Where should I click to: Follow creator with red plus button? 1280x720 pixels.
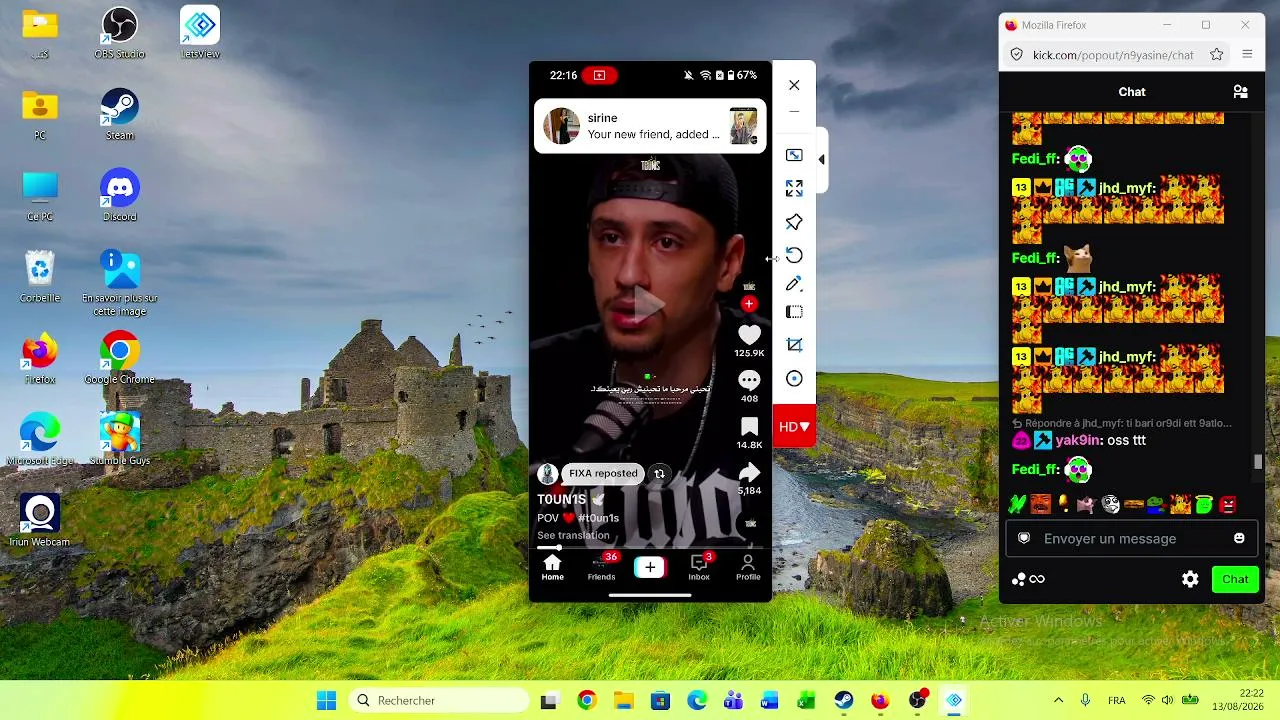click(749, 304)
